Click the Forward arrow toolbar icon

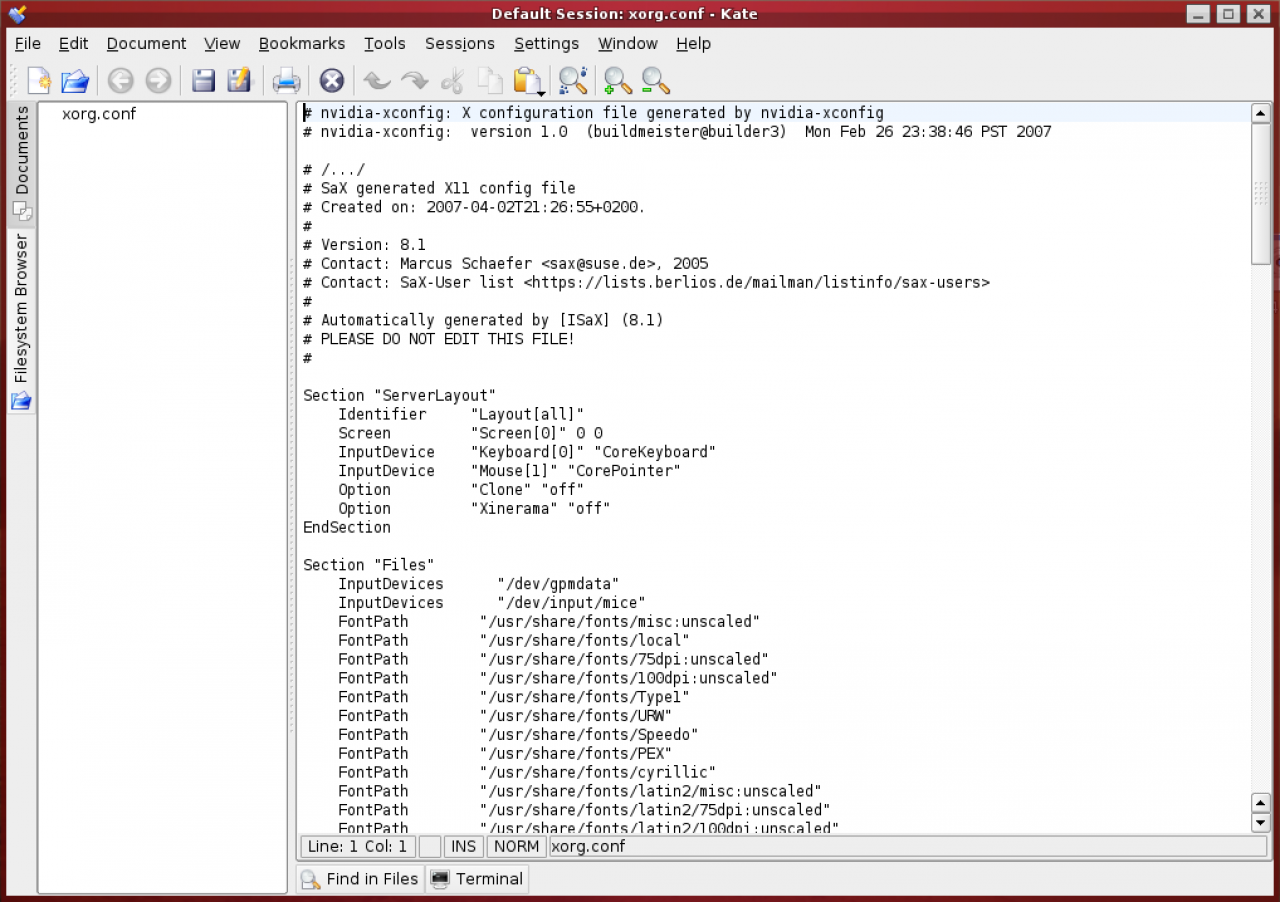pos(158,80)
